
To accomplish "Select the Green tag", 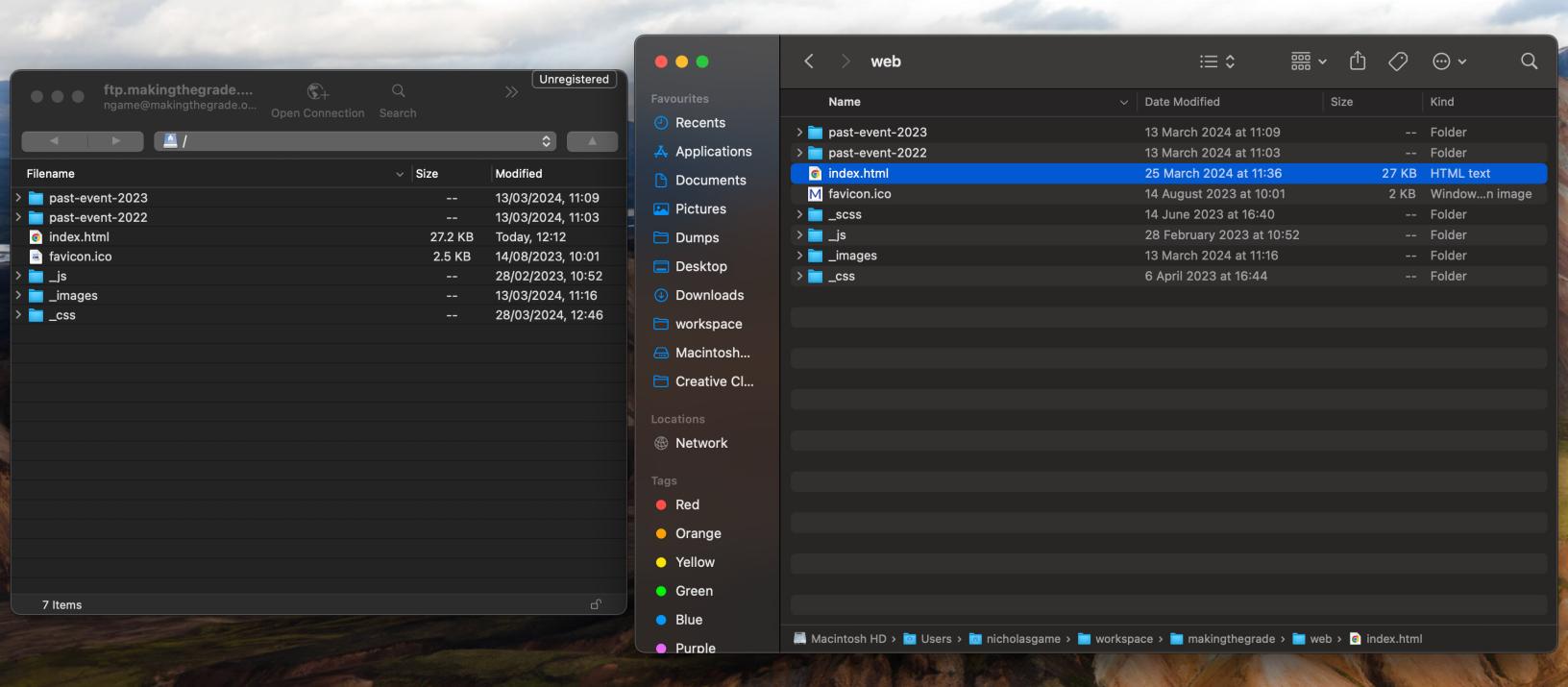I will pos(694,592).
